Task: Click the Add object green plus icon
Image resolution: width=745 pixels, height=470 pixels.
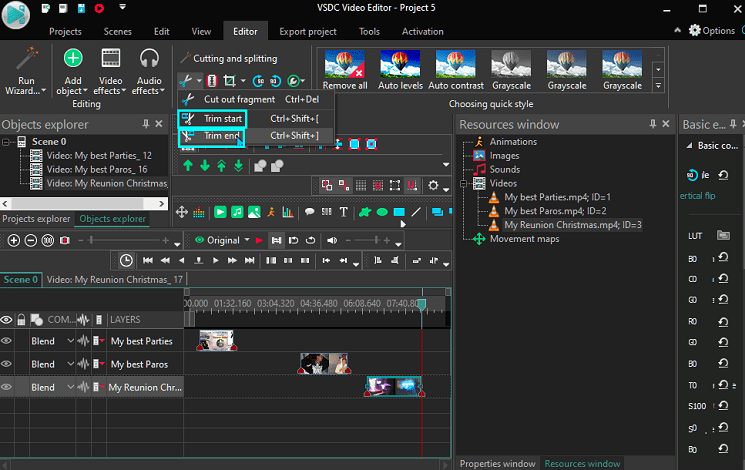Action: 73,58
